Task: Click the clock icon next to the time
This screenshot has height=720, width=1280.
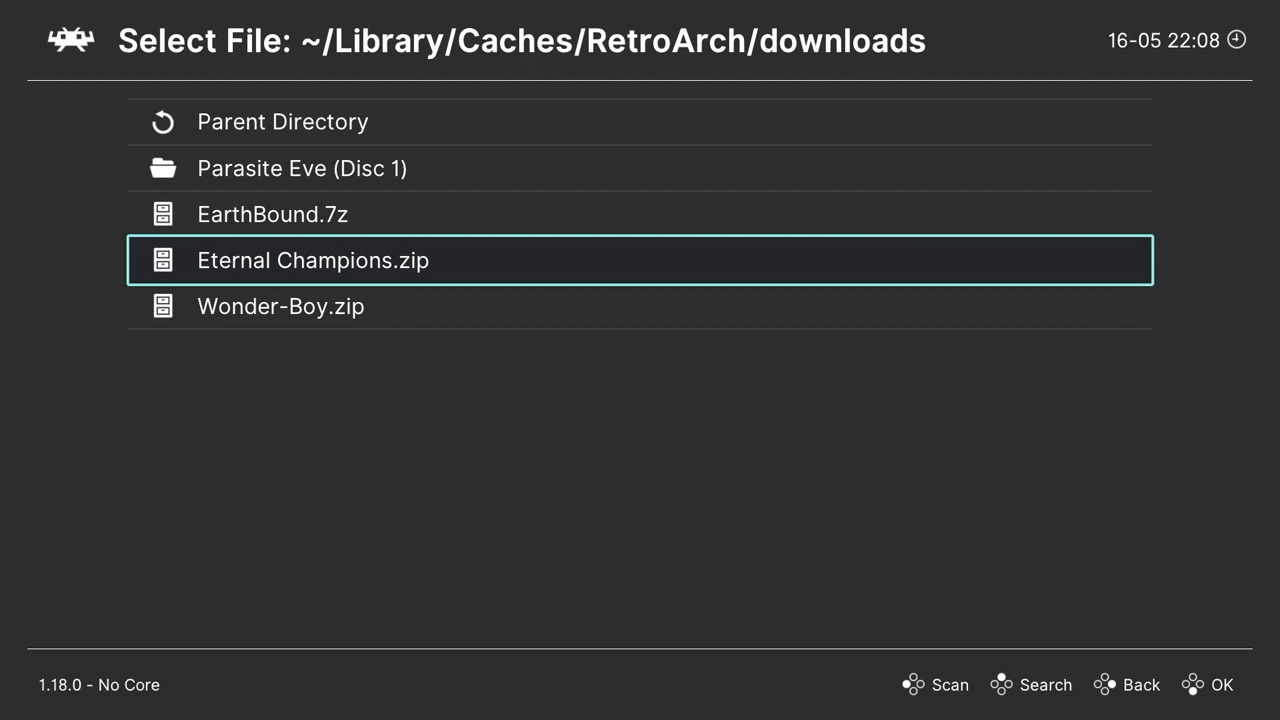Action: (1237, 40)
